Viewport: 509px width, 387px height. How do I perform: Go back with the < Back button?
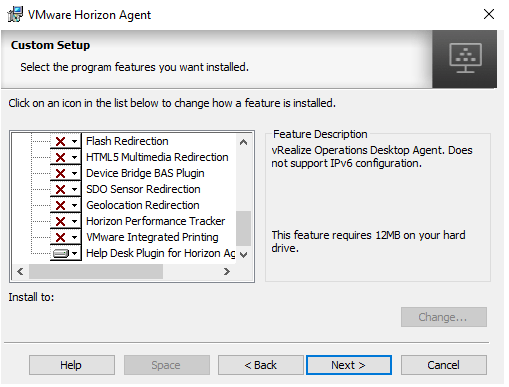pyautogui.click(x=261, y=365)
